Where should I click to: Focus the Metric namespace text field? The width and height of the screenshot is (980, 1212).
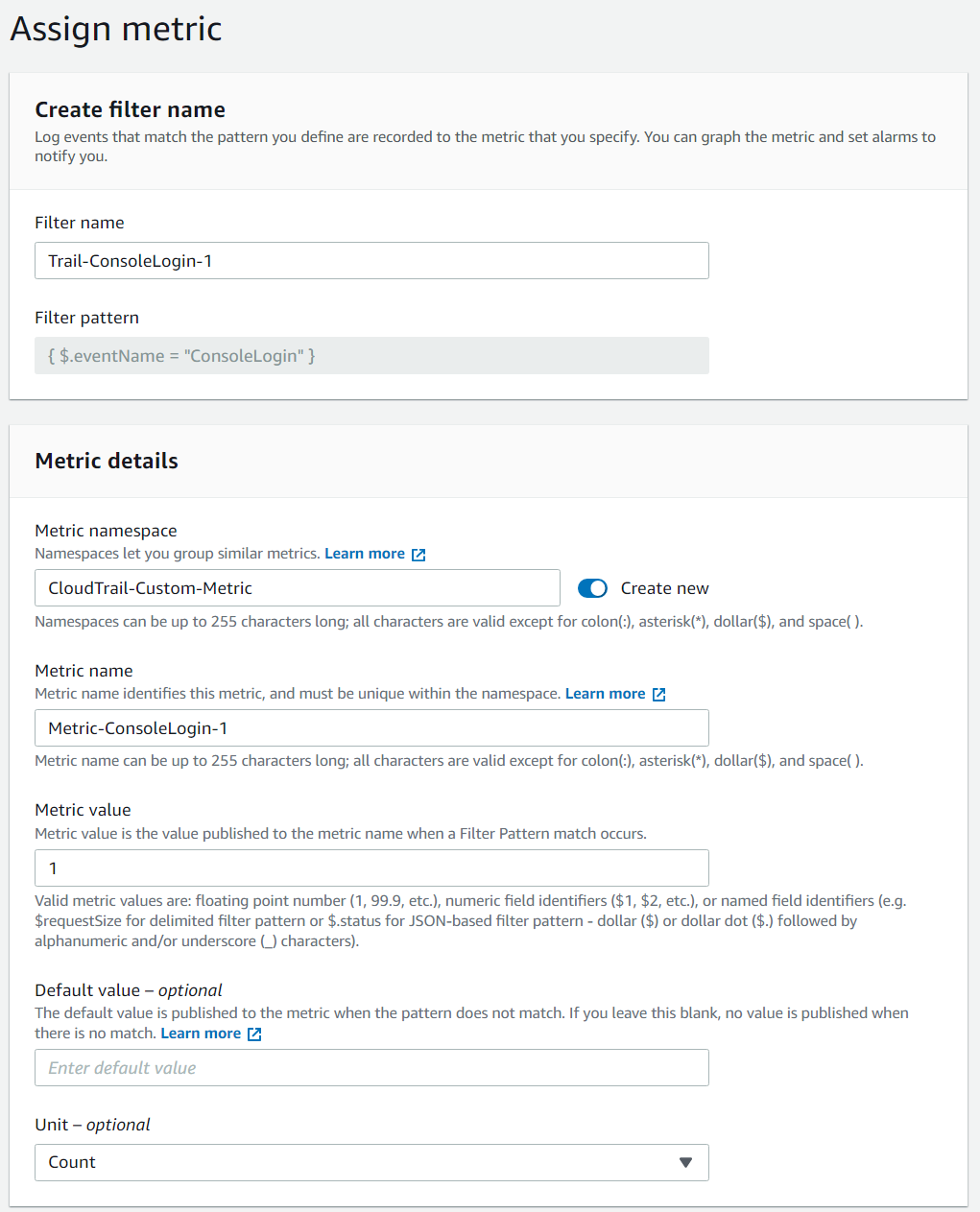point(297,588)
